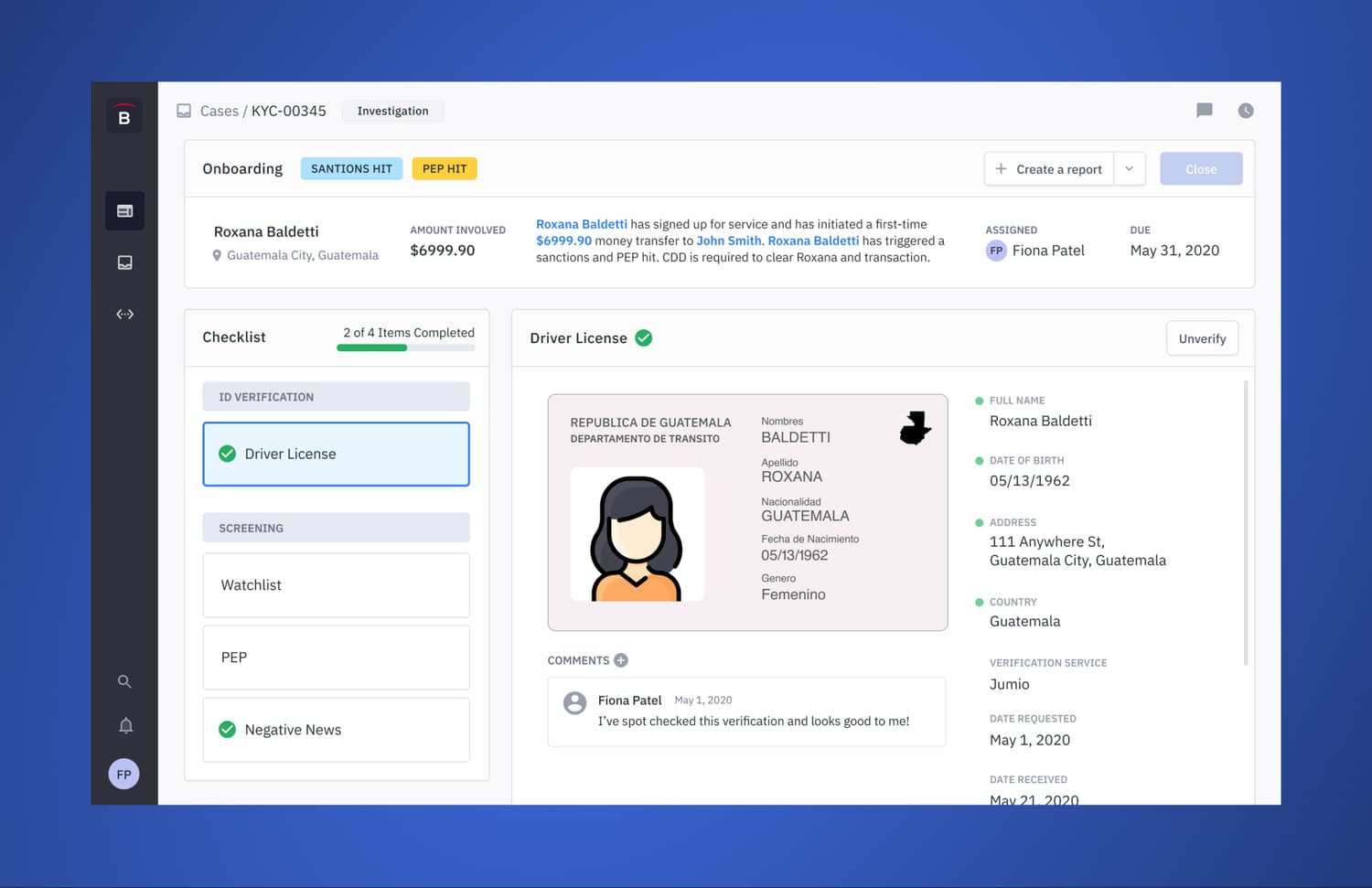The image size is (1372, 888).
Task: Select Watchlist checklist item
Action: pyautogui.click(x=337, y=585)
